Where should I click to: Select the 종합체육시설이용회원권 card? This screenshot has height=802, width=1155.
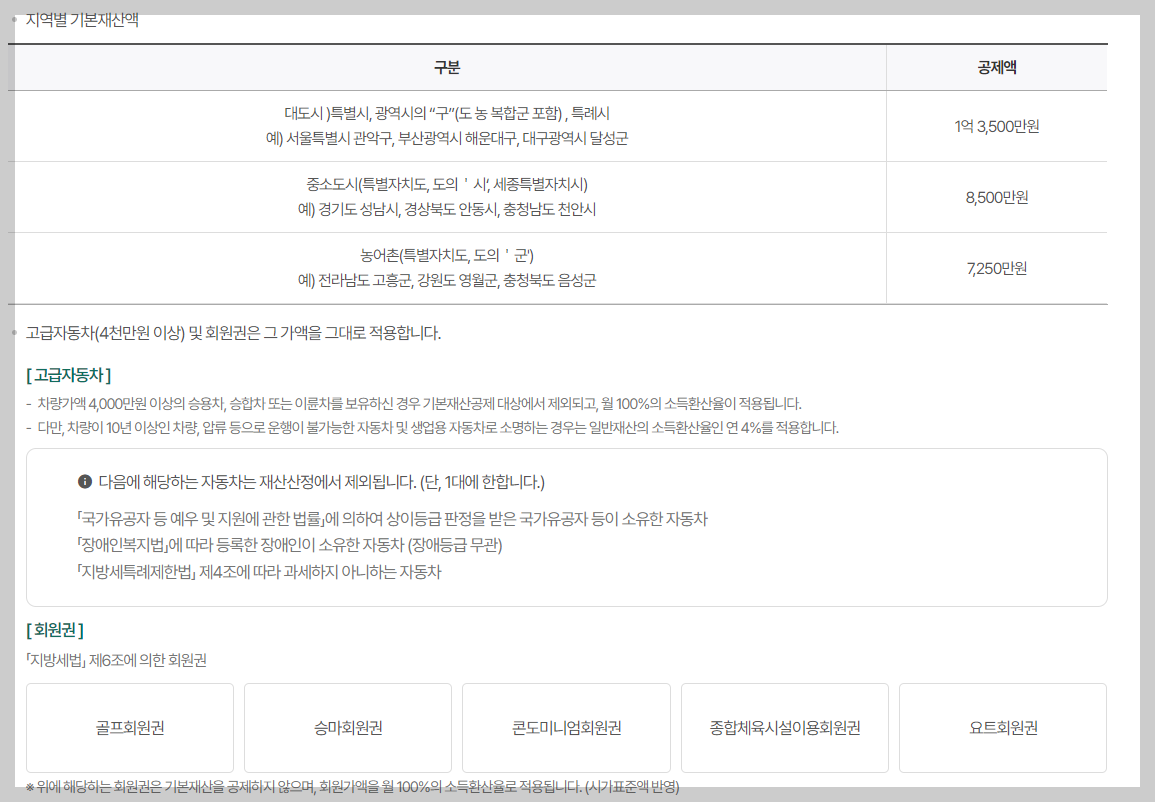click(x=784, y=727)
